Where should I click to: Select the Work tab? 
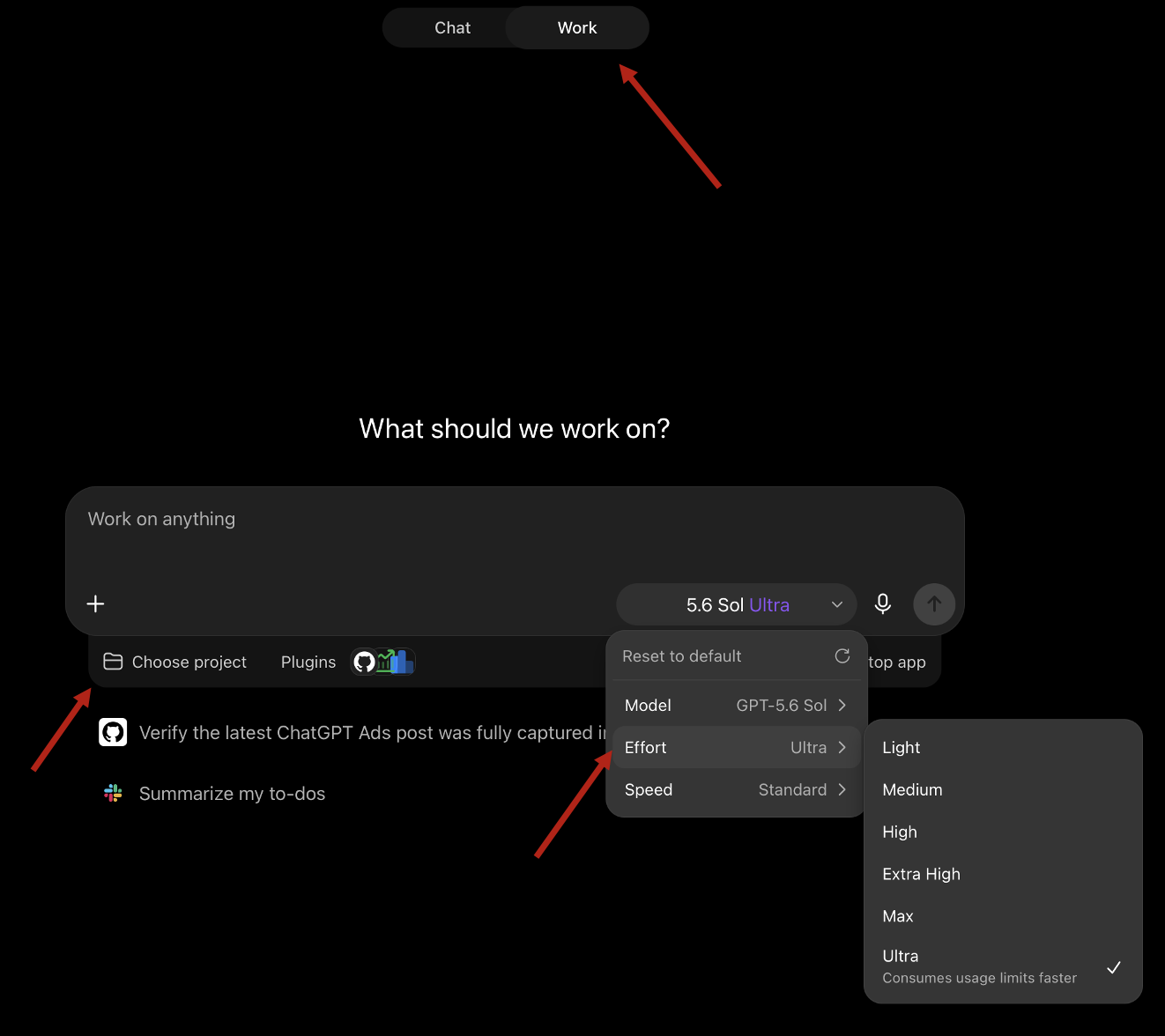(577, 28)
